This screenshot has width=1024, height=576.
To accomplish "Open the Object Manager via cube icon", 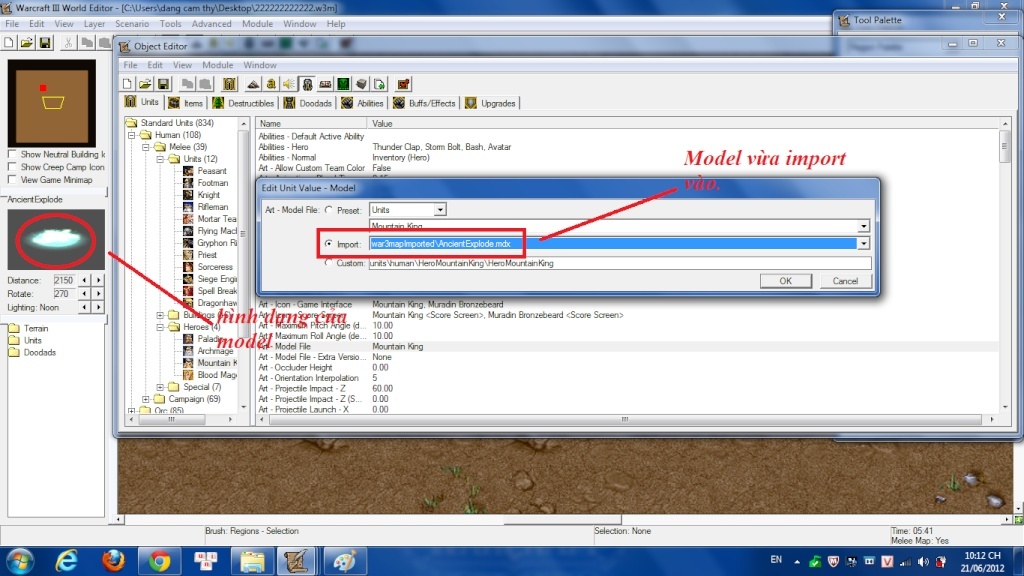I will click(361, 84).
